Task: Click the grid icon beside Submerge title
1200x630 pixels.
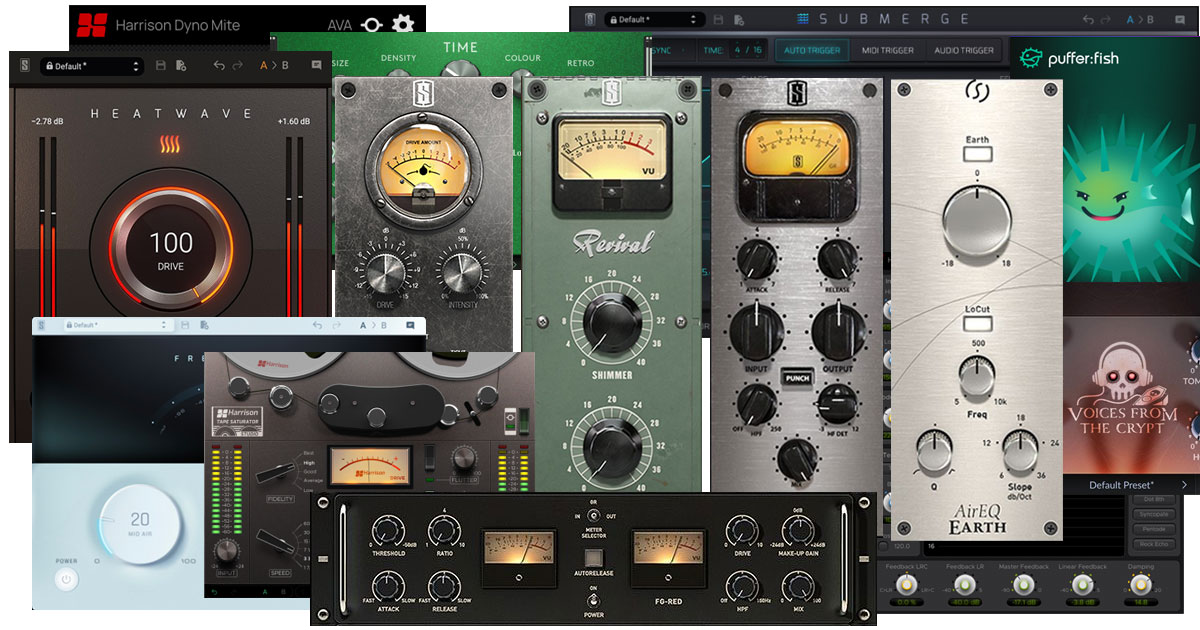Action: click(803, 19)
